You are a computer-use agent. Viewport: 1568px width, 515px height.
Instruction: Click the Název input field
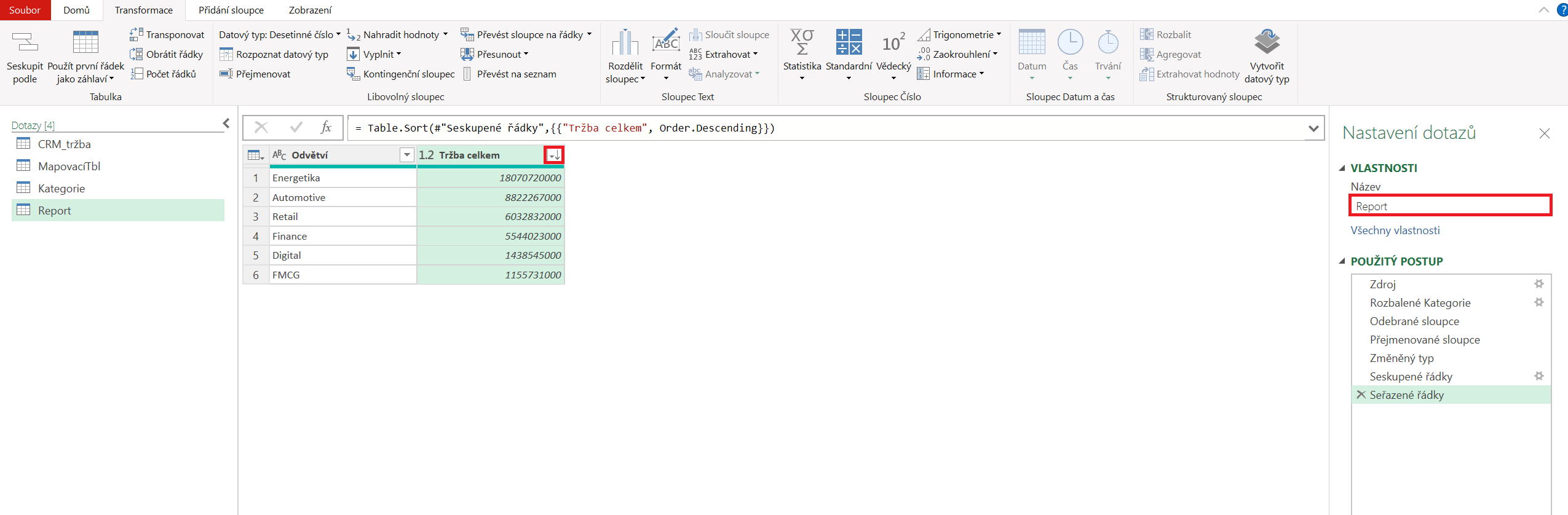pos(1449,206)
